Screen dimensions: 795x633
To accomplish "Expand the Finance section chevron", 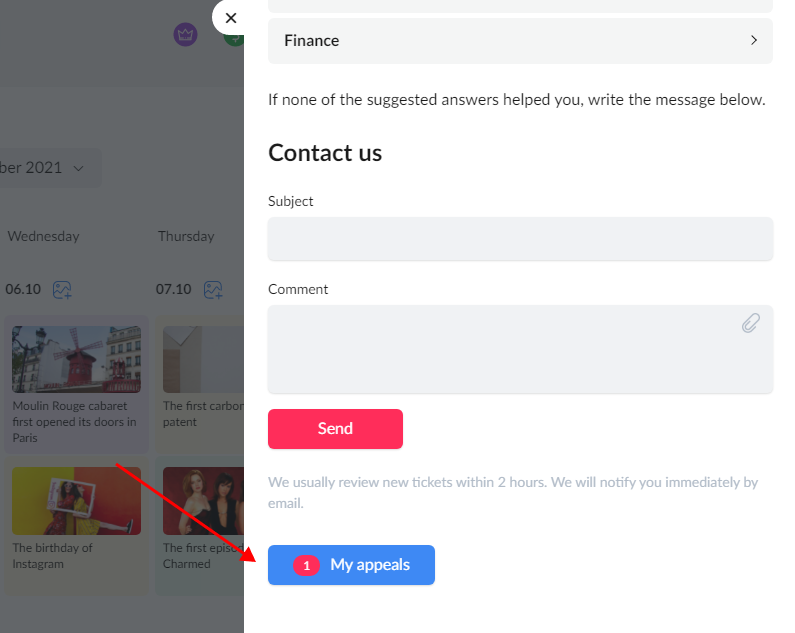I will (754, 40).
